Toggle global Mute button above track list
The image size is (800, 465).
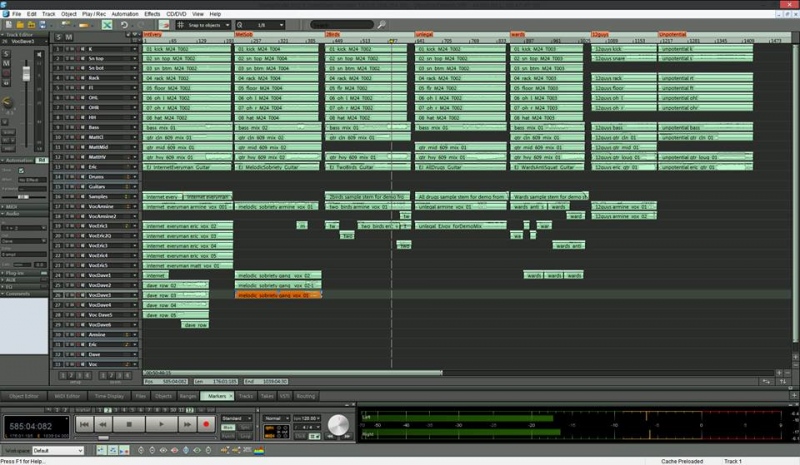[69, 37]
